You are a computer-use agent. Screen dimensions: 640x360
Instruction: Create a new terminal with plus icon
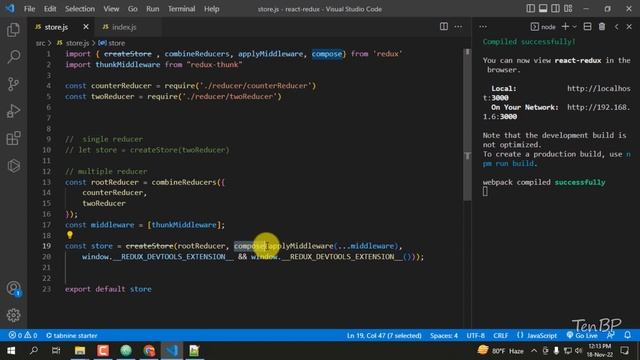[x=565, y=27]
